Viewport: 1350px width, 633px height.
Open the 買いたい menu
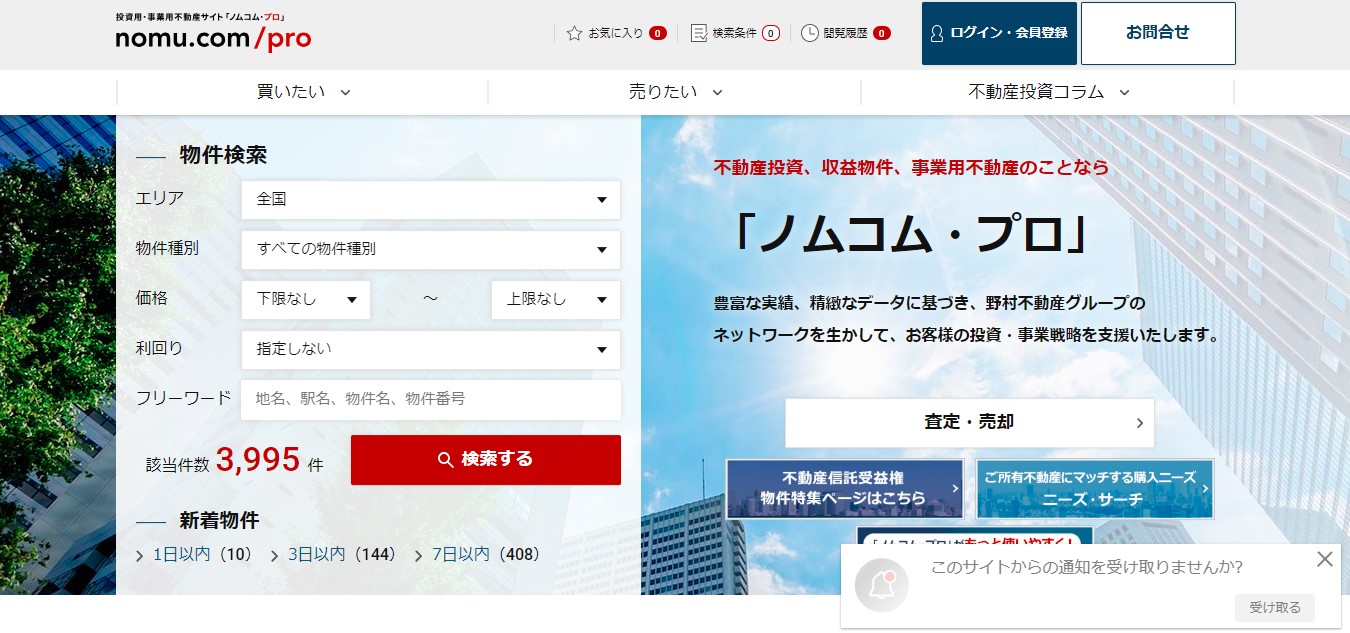[x=303, y=92]
